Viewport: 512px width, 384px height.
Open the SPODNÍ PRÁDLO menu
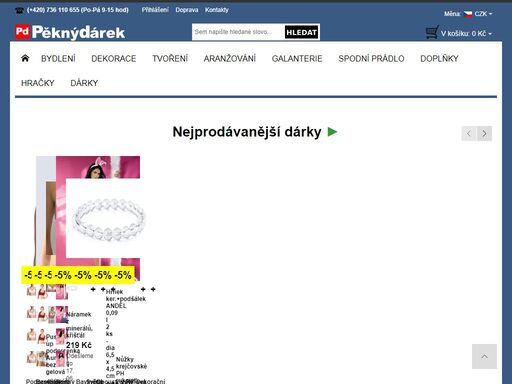point(371,59)
